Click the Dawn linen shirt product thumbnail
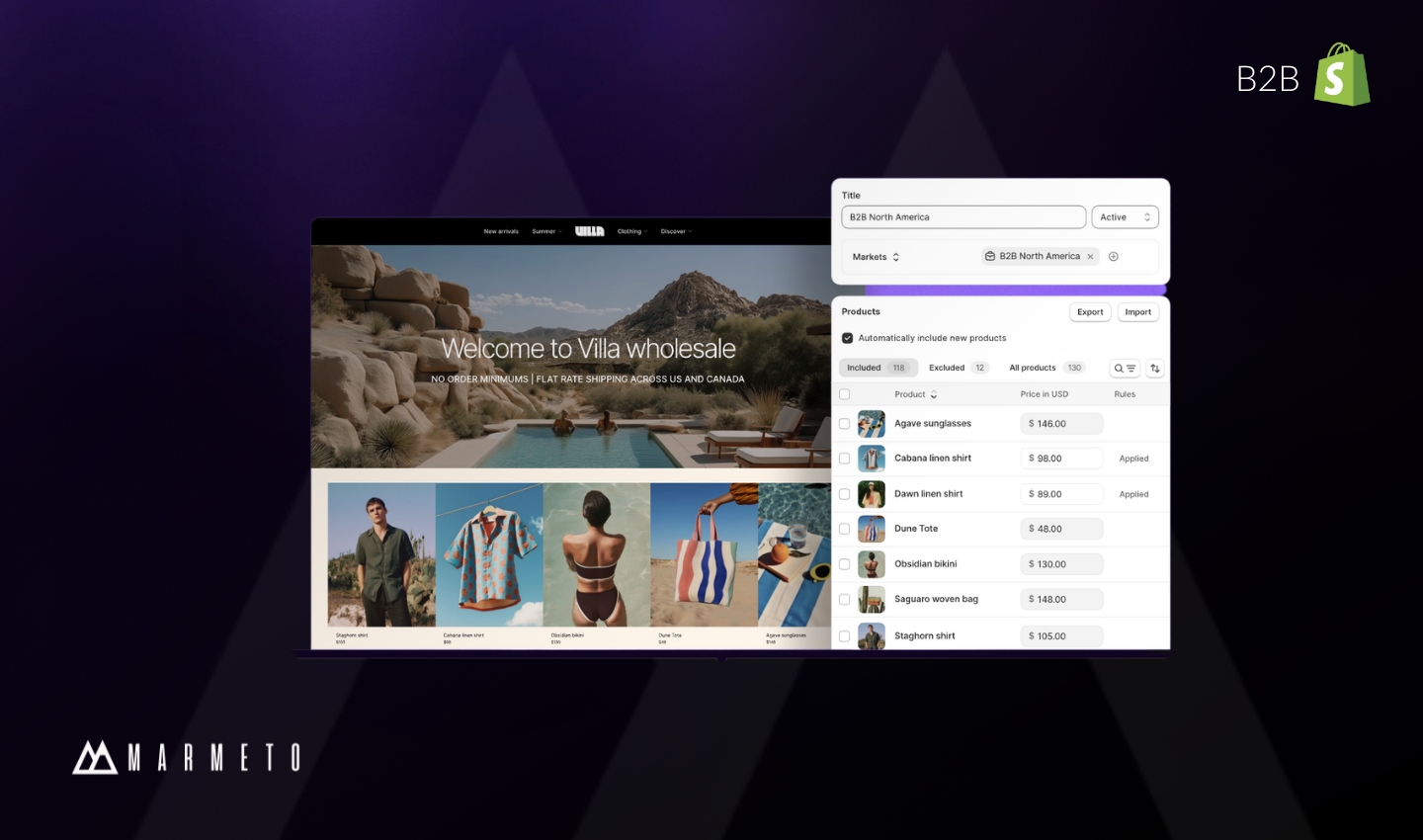Screen dimensions: 1423x840 tap(872, 494)
